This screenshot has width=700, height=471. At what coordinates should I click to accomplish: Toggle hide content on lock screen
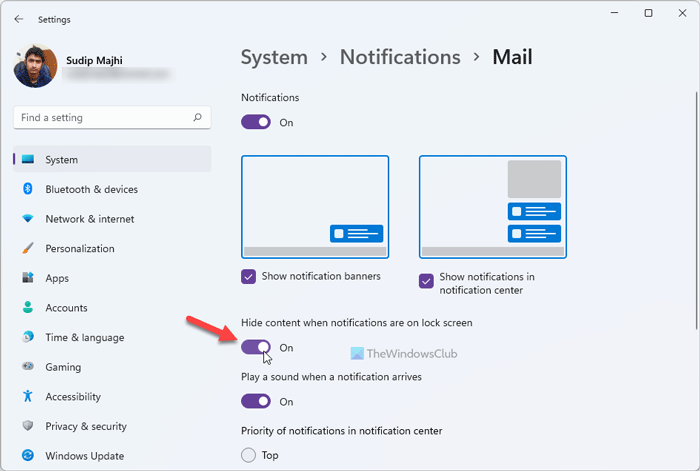click(256, 347)
